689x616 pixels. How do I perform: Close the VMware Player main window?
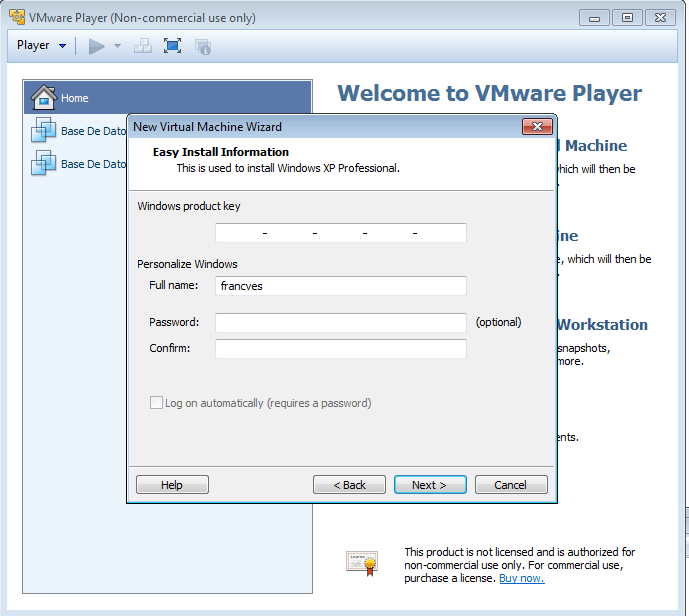click(660, 18)
